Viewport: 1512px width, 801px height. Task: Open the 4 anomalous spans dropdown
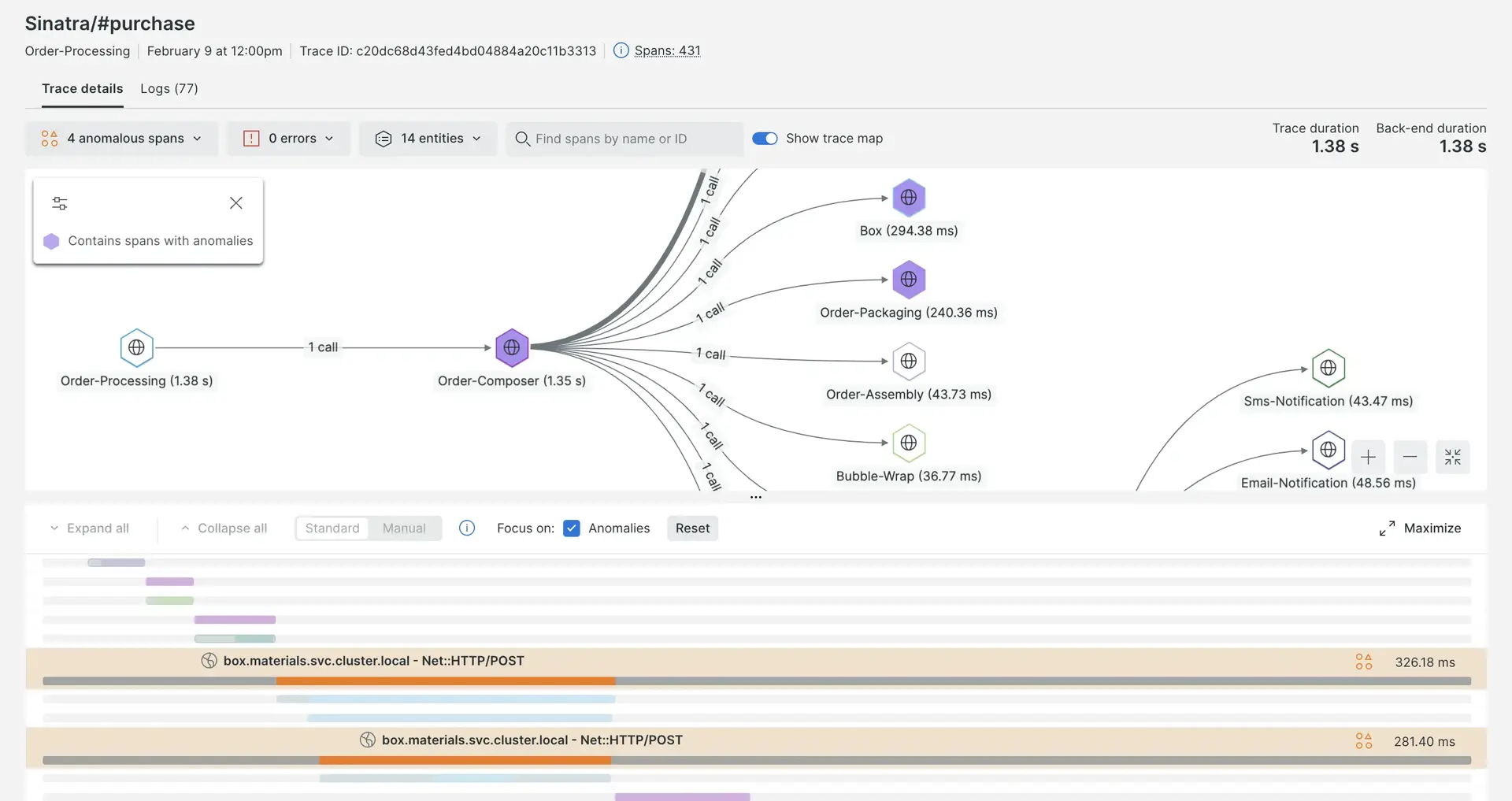pos(122,139)
